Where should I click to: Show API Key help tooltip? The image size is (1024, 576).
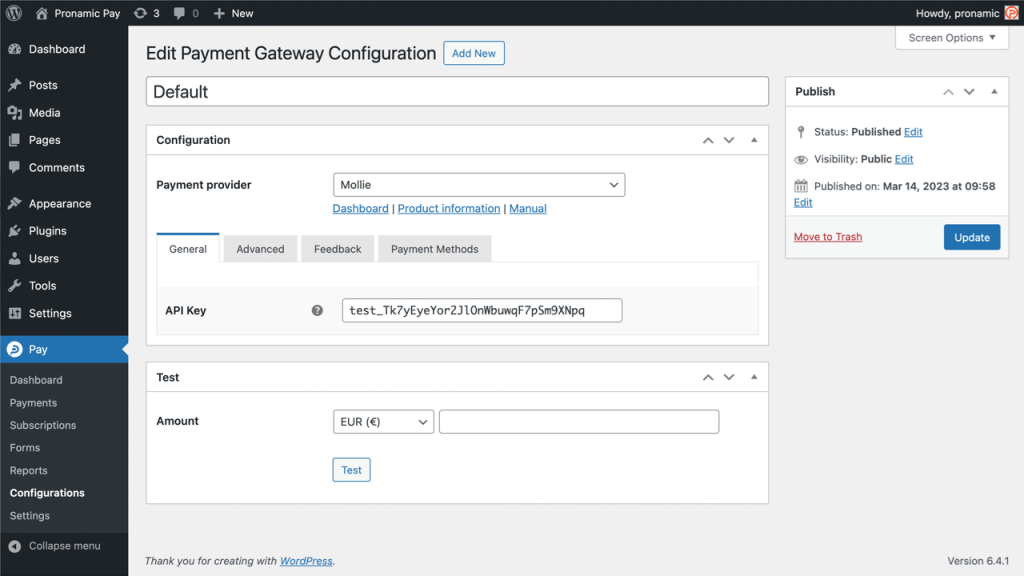coord(317,310)
